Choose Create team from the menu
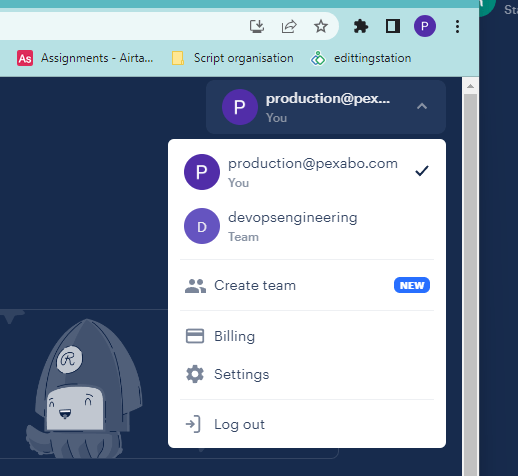The width and height of the screenshot is (518, 476). (307, 285)
